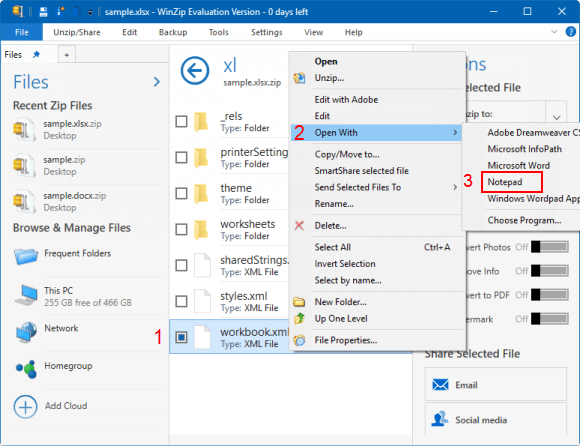580x446 pixels.
Task: Expand the Files pane chevron
Action: point(157,81)
